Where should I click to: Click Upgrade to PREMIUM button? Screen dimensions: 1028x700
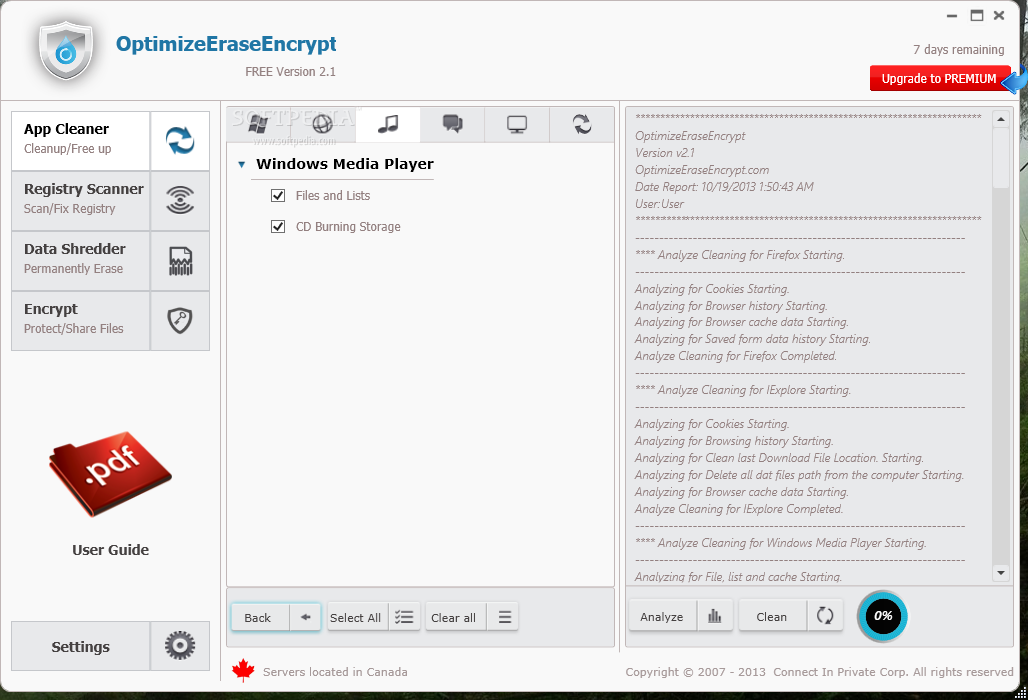[x=939, y=79]
